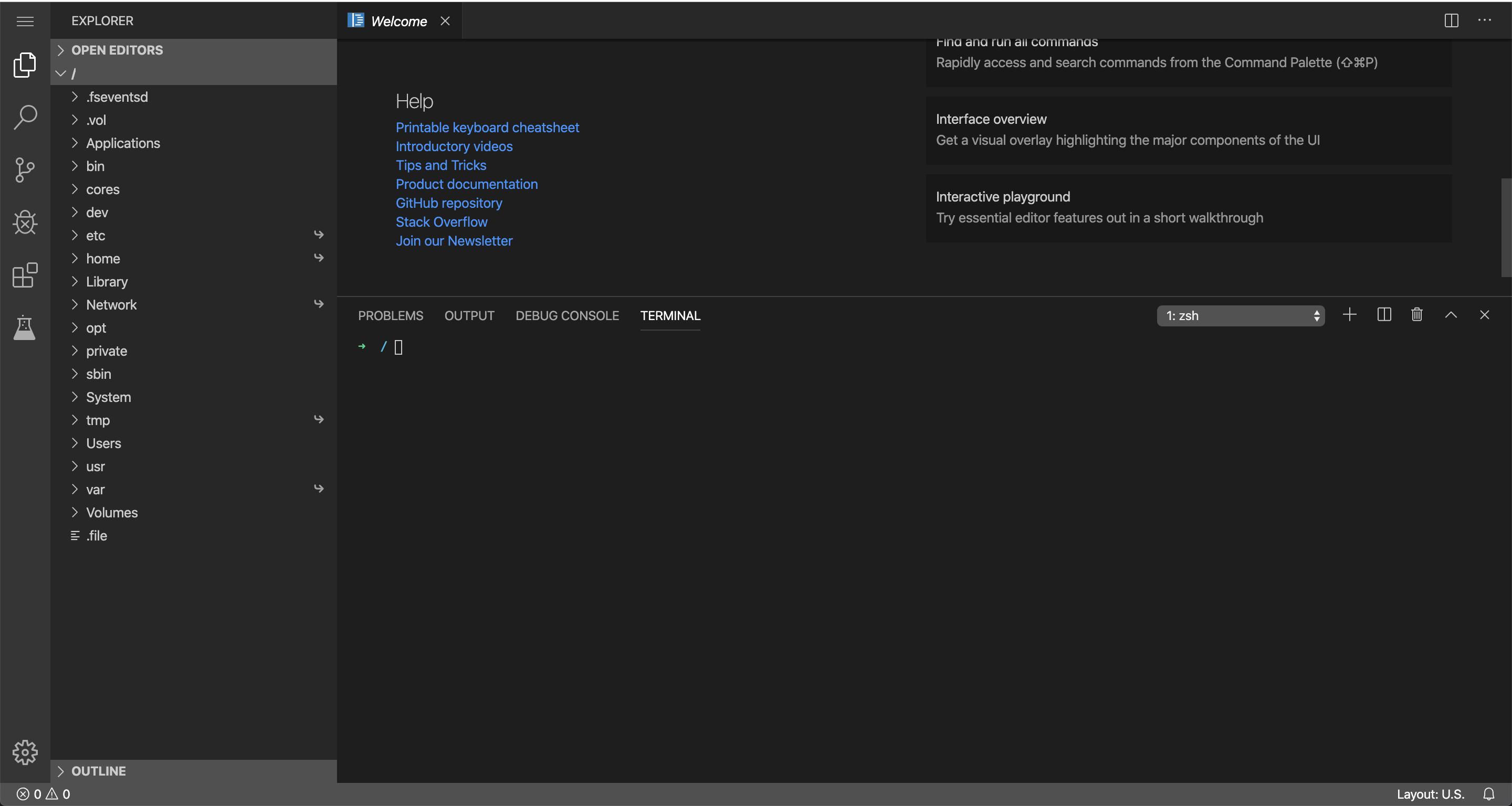Viewport: 1512px width, 806px height.
Task: Select the sbin folder row
Action: 194,374
